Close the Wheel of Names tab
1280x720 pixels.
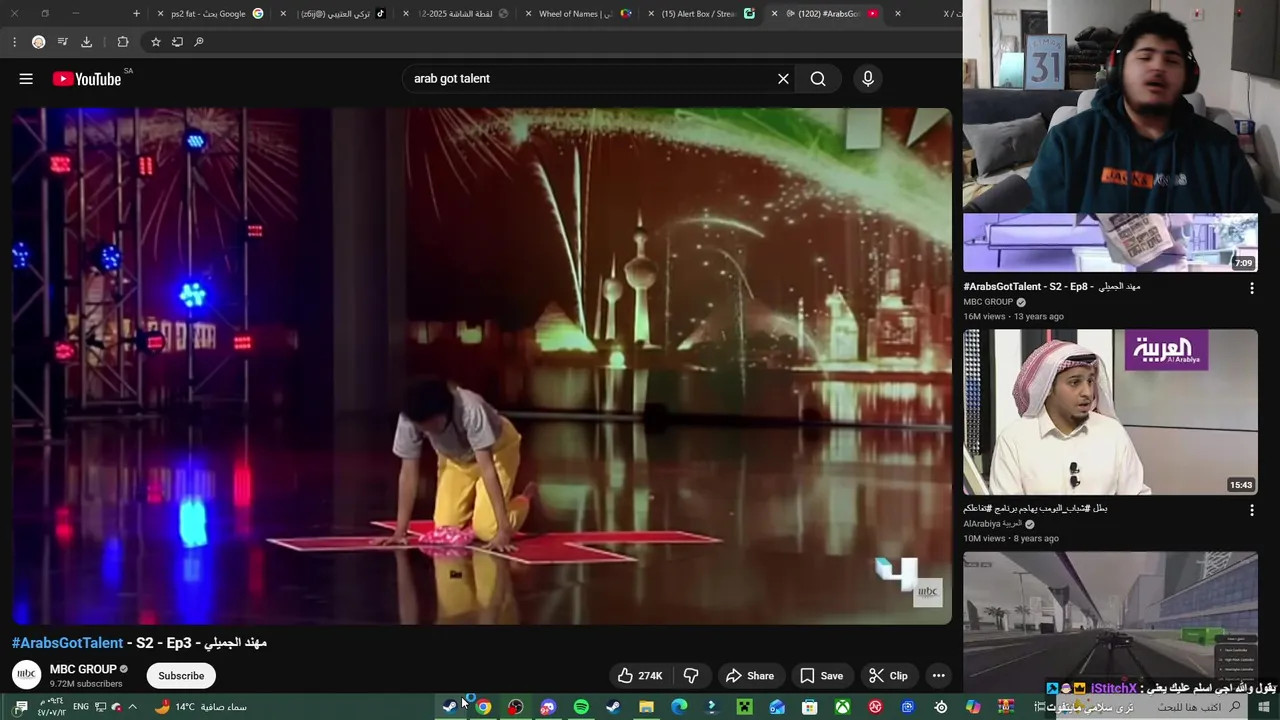click(529, 14)
